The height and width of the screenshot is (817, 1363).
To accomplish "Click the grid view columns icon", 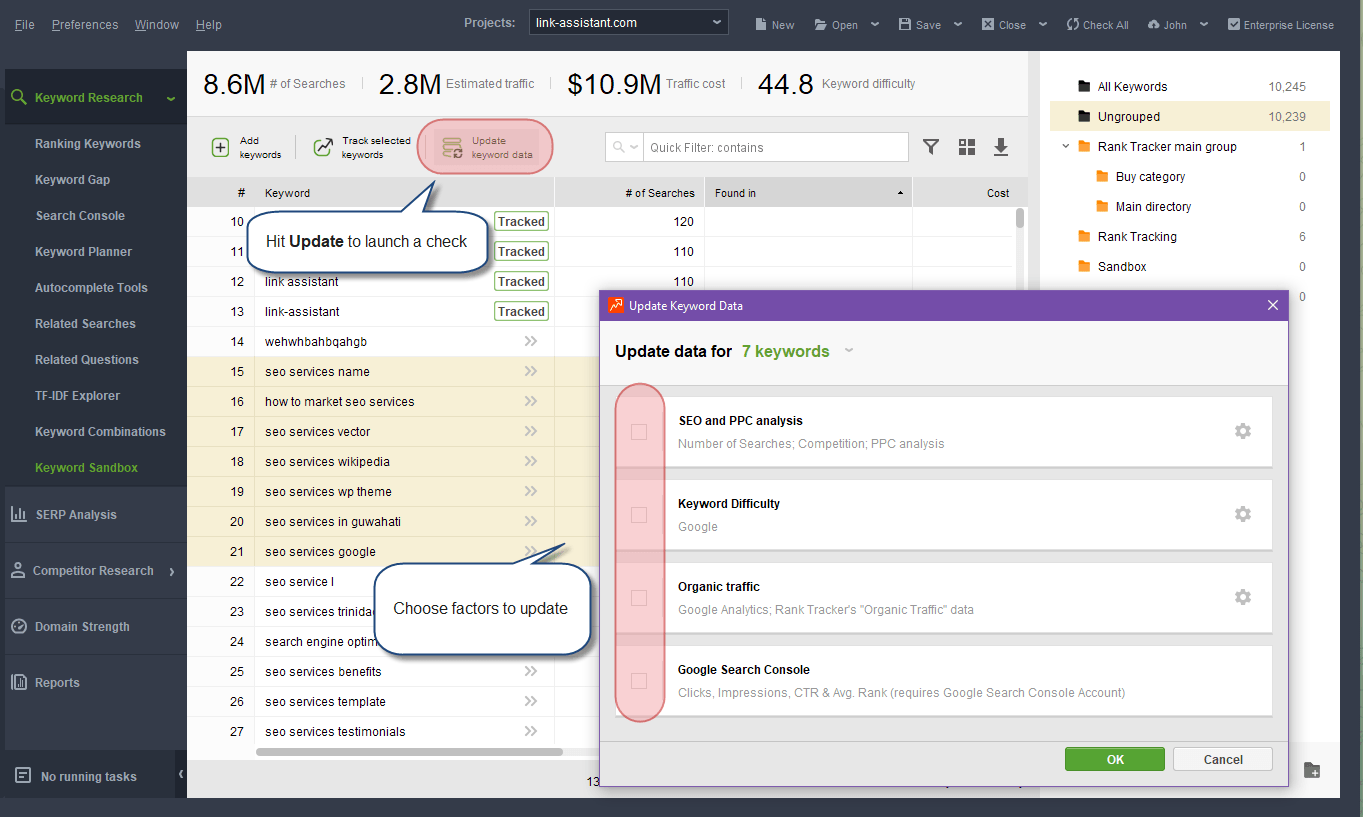I will pyautogui.click(x=967, y=147).
